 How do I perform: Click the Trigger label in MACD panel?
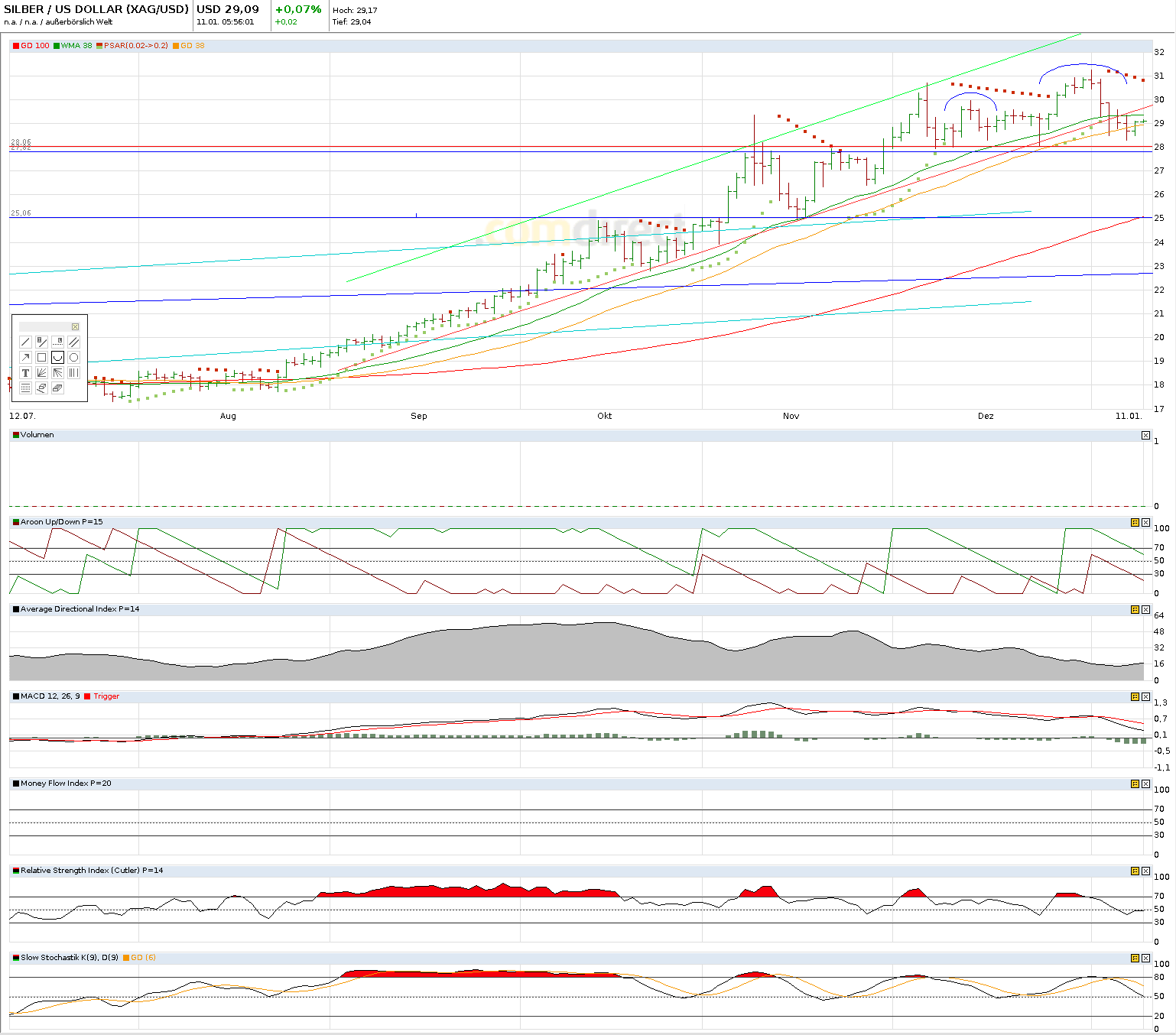[106, 696]
